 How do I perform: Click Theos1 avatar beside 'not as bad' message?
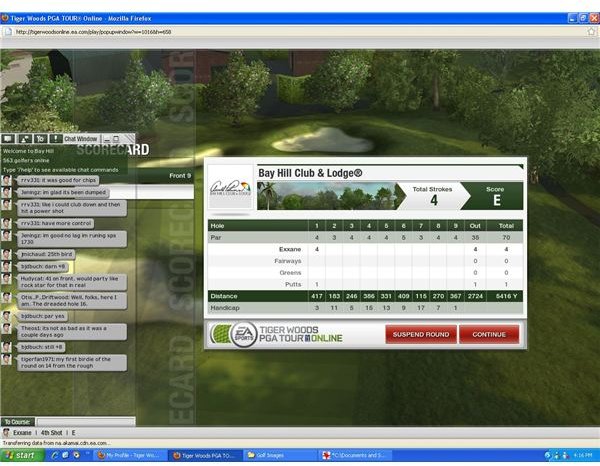point(7,329)
